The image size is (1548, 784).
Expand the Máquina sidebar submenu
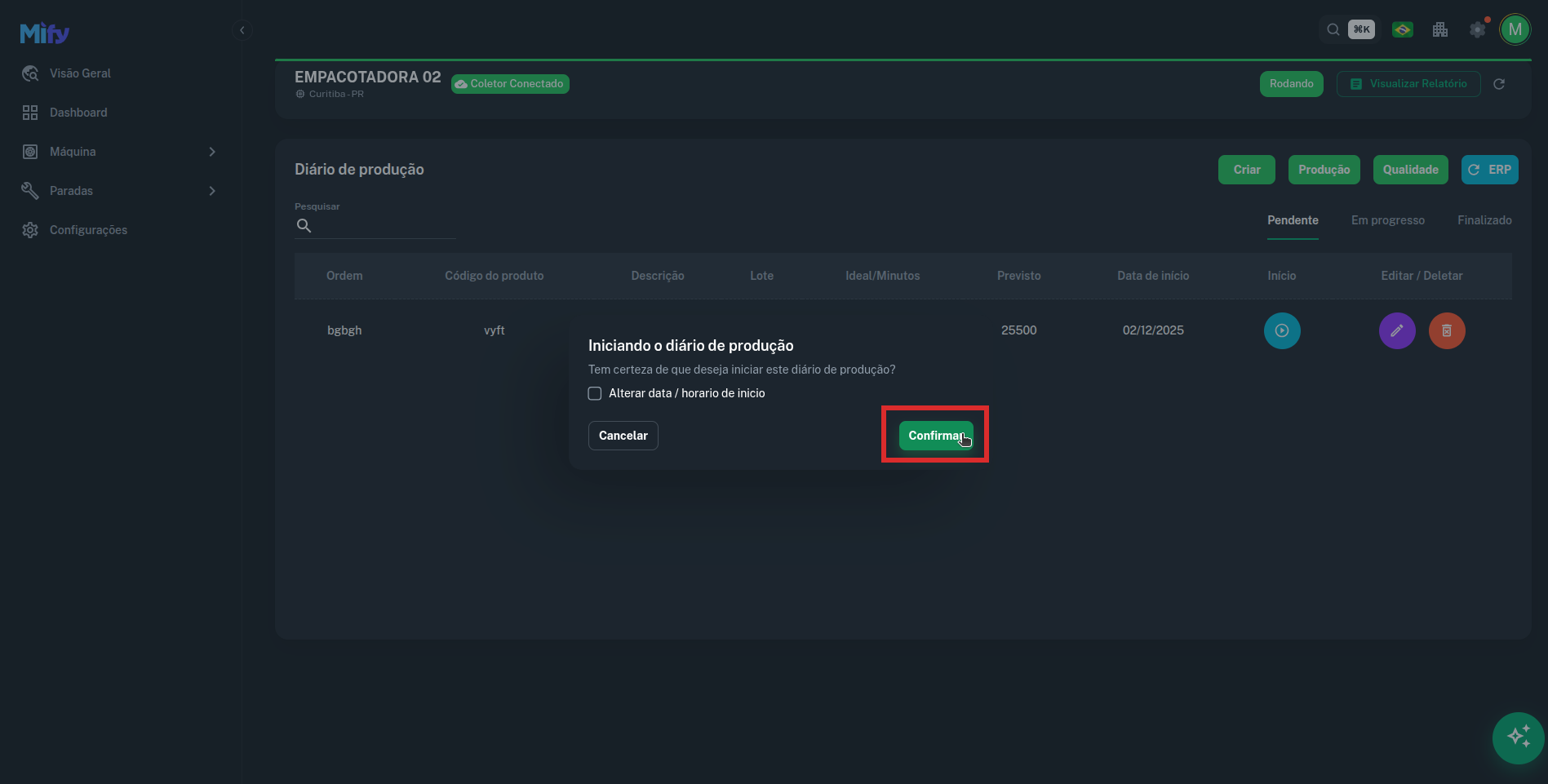click(x=211, y=152)
